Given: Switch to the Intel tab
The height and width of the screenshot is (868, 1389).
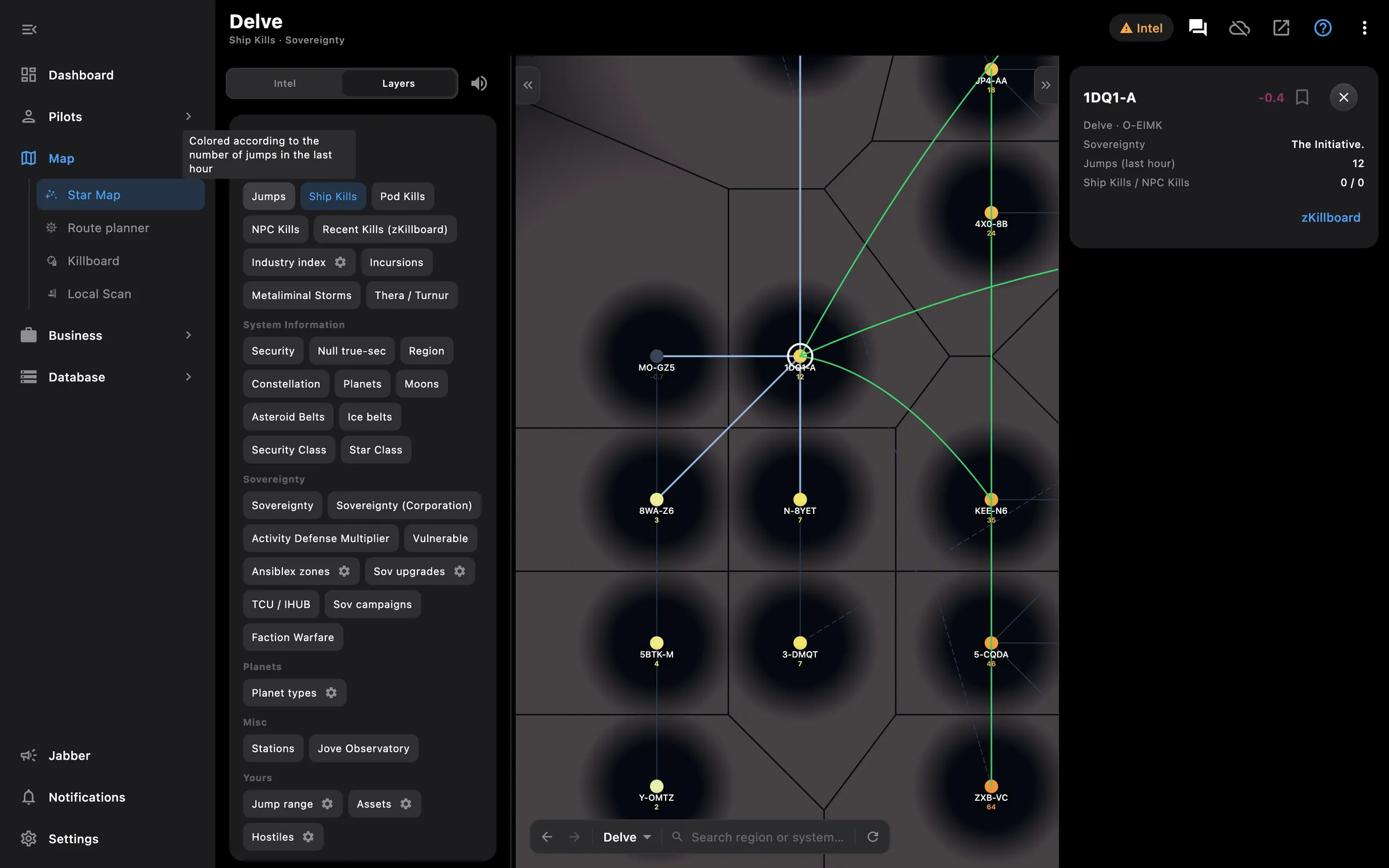Looking at the screenshot, I should [x=285, y=83].
